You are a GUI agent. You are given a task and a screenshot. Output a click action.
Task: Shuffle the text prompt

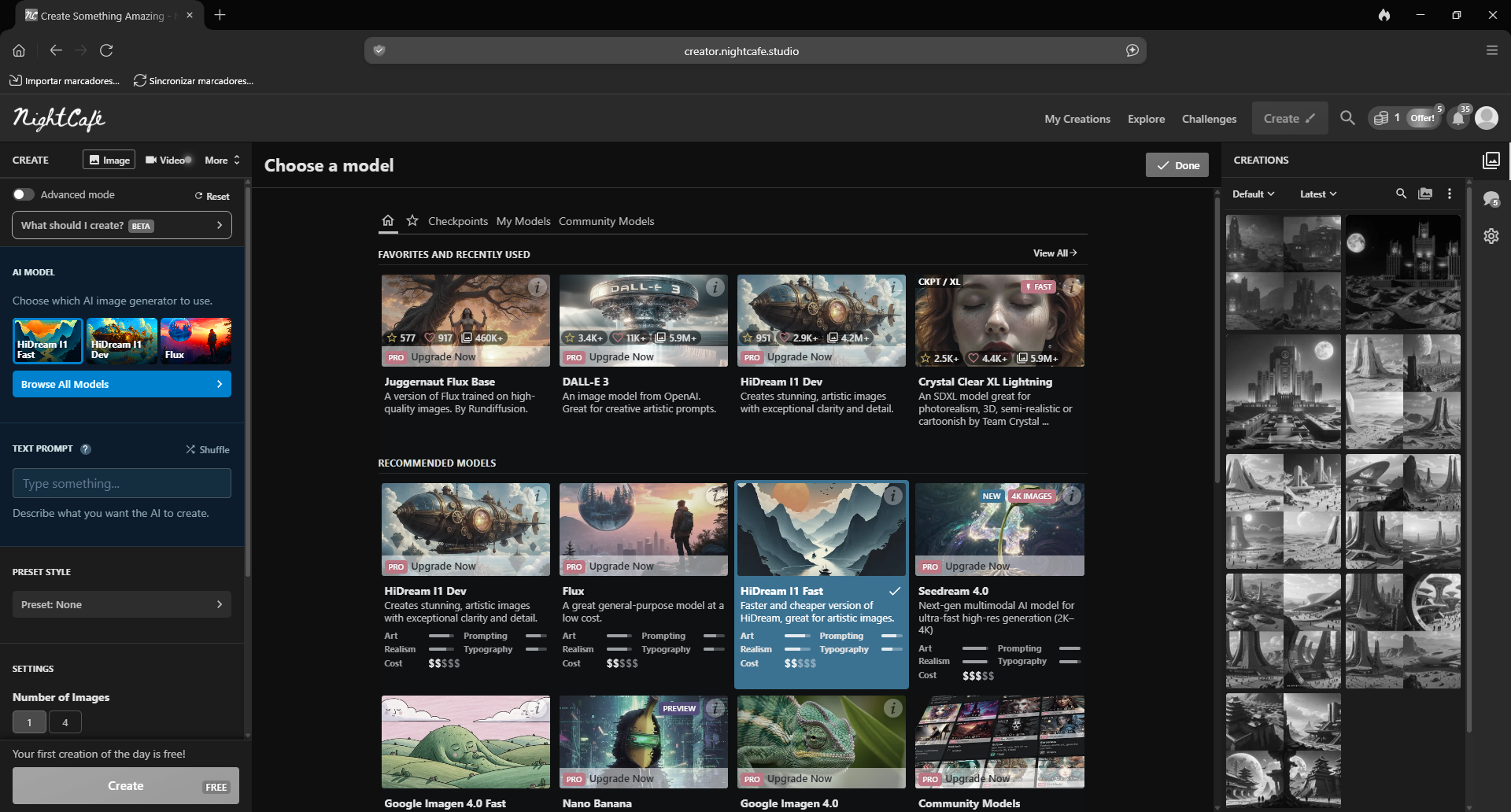pos(207,449)
